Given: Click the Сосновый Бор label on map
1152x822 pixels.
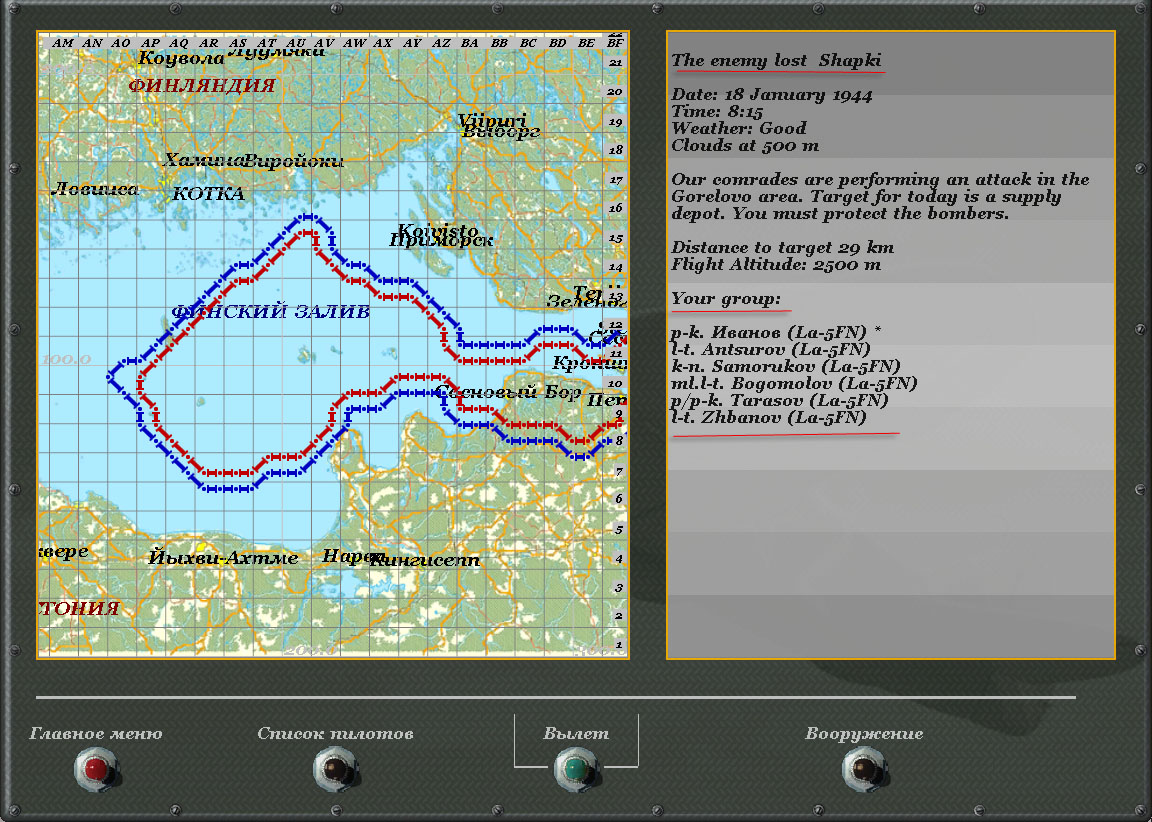Looking at the screenshot, I should 508,392.
